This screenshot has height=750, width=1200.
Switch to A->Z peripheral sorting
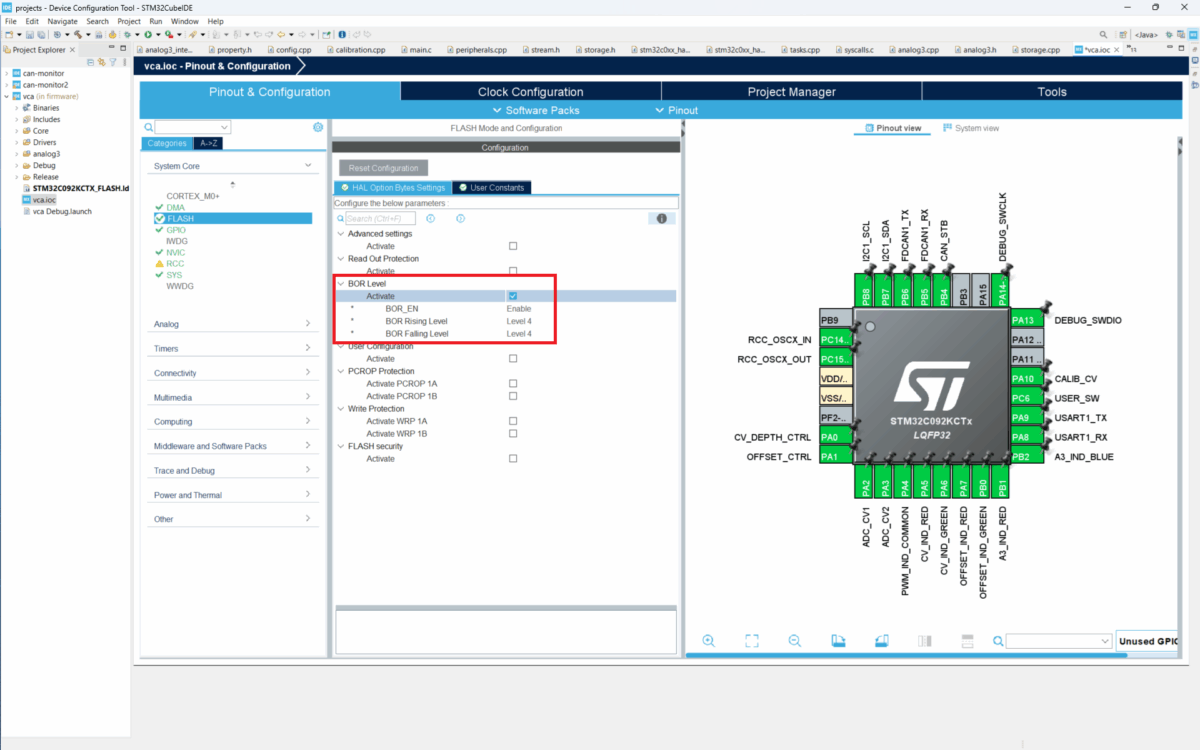pos(210,143)
